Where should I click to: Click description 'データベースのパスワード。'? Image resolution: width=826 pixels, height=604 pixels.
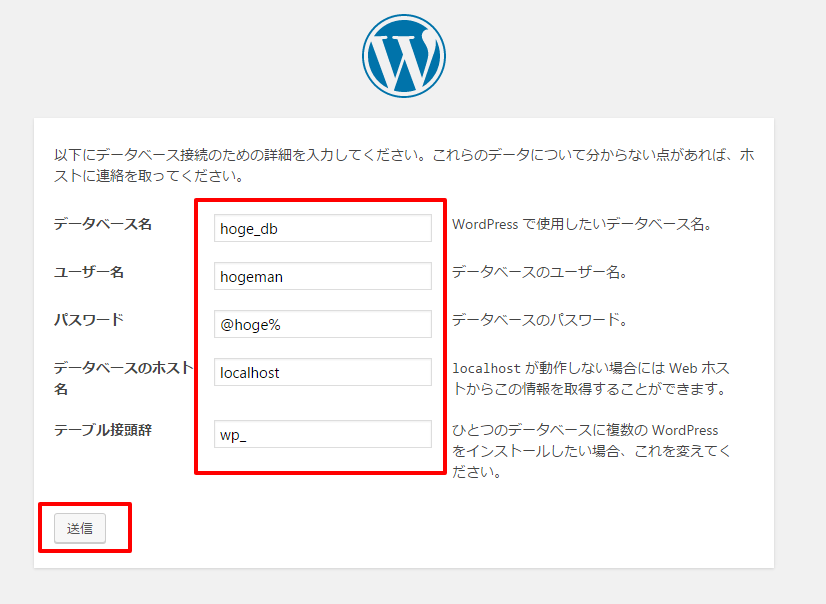pos(539,320)
